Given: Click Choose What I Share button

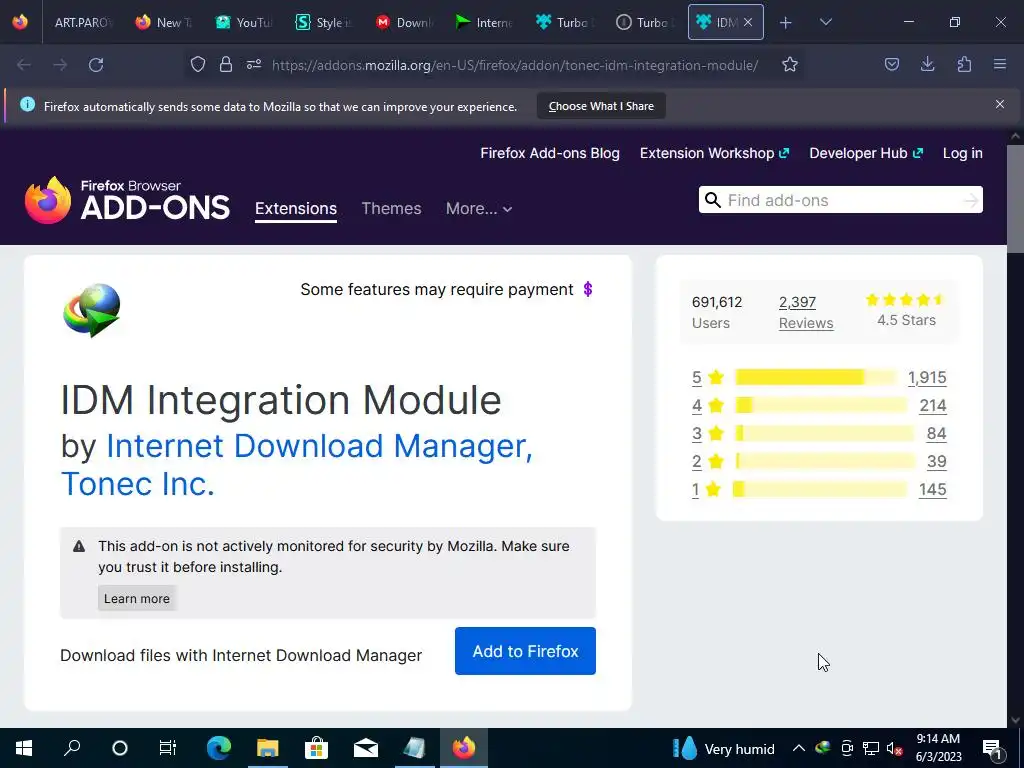Looking at the screenshot, I should click(601, 106).
